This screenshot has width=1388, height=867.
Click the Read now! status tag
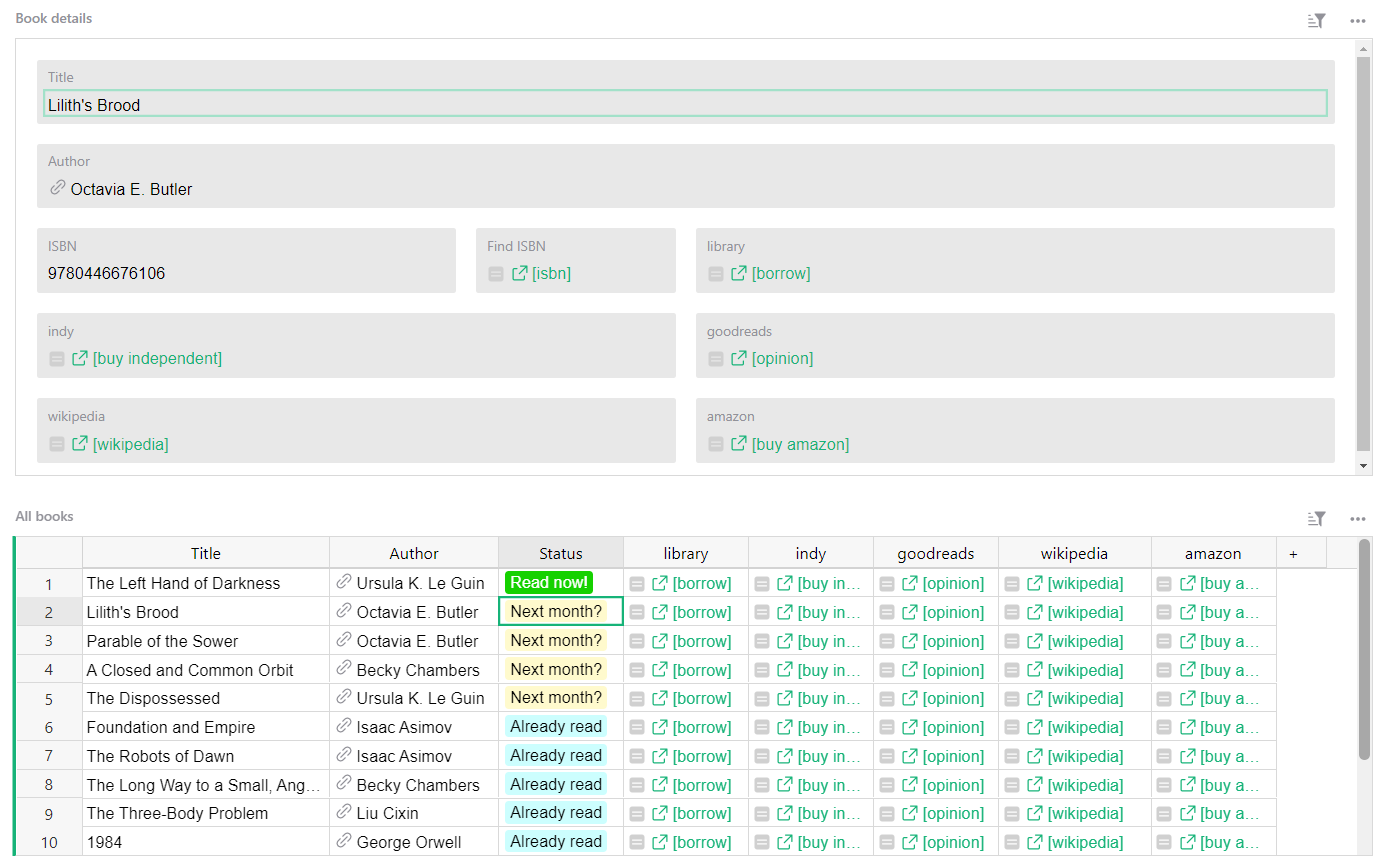point(549,582)
